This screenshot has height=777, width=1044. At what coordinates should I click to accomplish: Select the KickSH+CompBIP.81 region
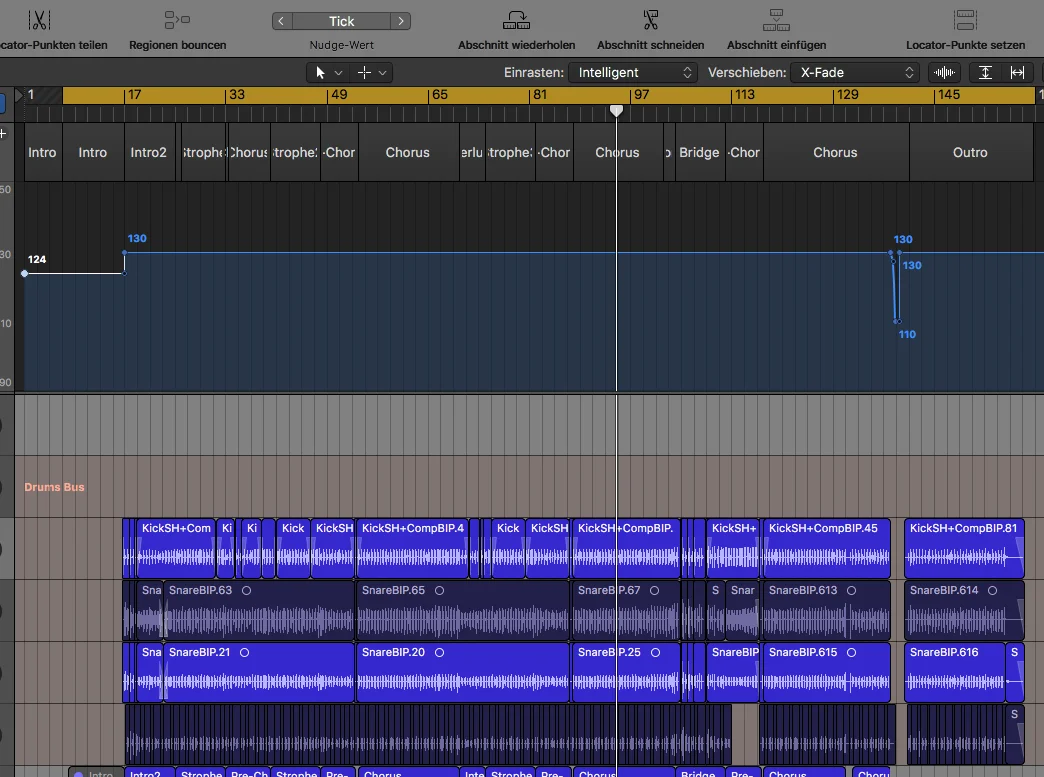click(x=964, y=549)
